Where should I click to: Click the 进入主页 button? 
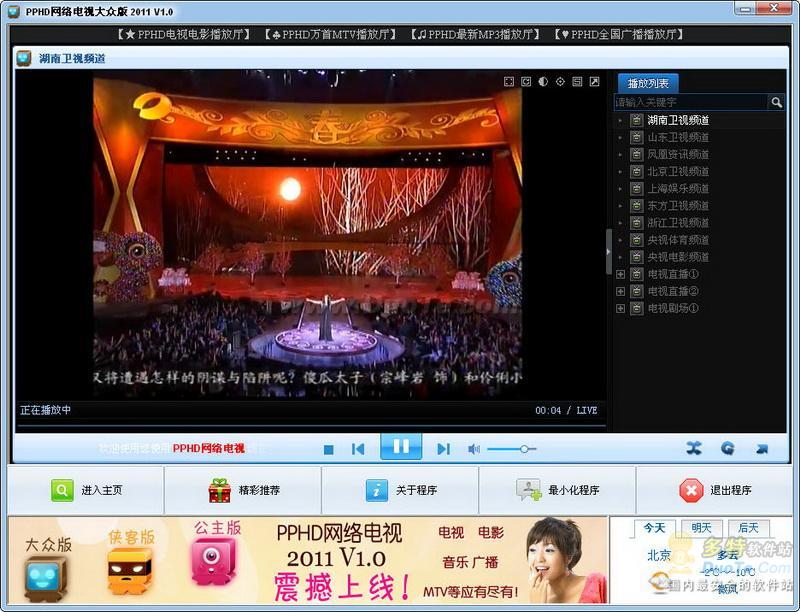(86, 491)
